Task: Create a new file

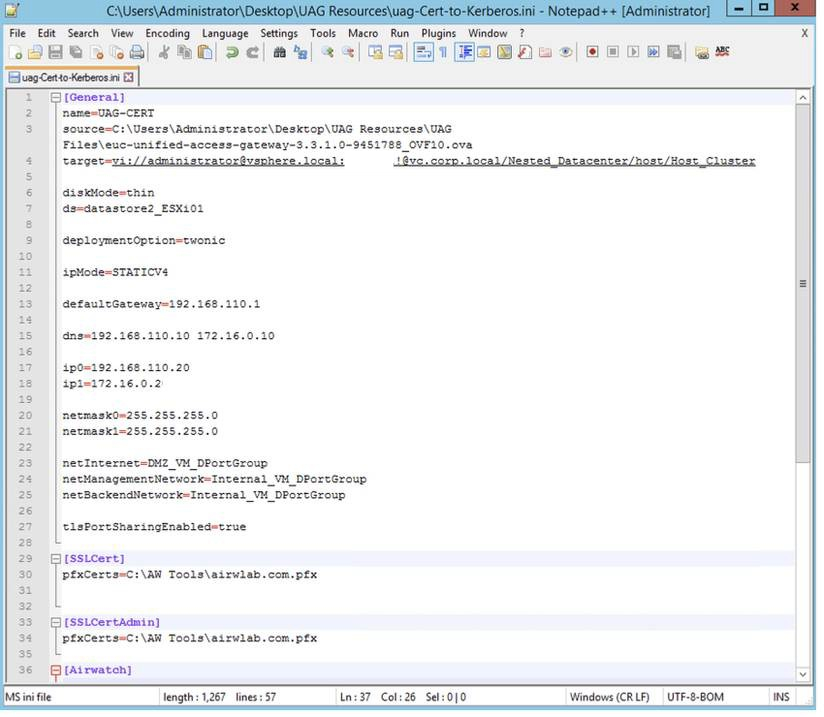Action: click(x=14, y=51)
